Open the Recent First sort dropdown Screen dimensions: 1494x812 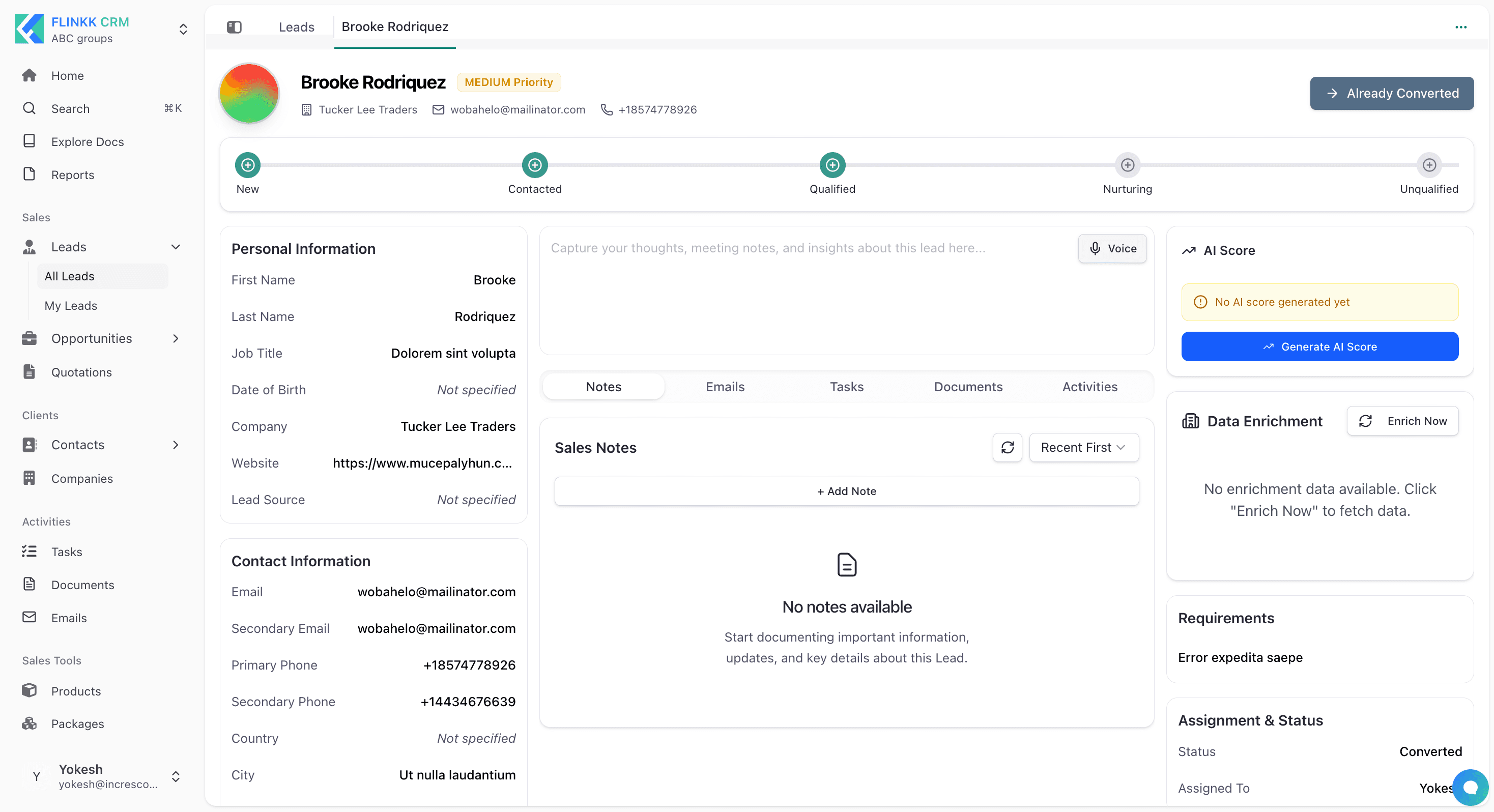[x=1084, y=447]
